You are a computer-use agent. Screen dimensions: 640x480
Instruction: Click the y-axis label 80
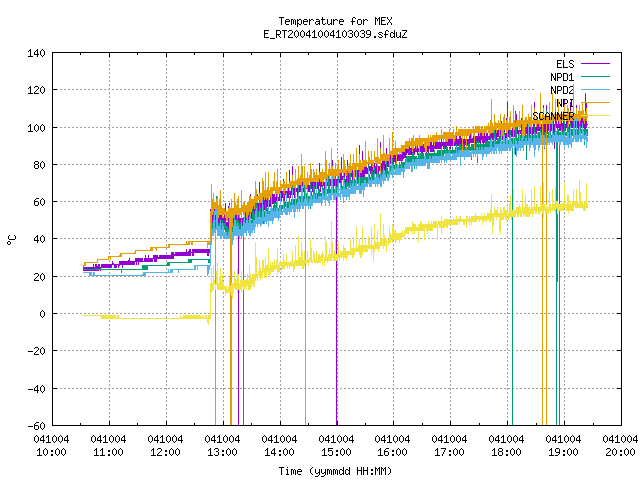pos(39,165)
